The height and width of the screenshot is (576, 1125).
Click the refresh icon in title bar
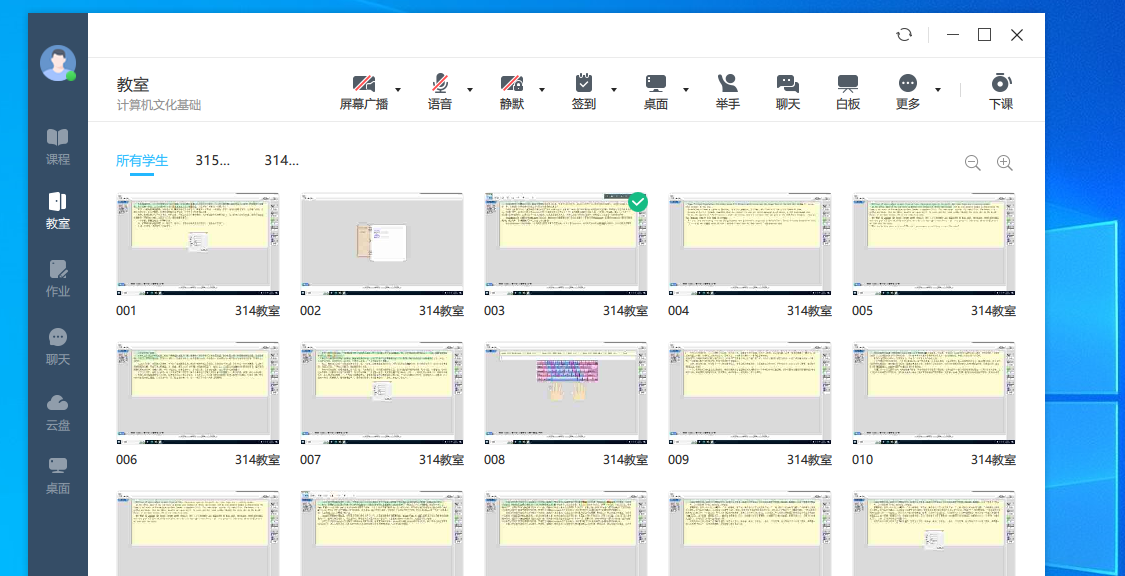pyautogui.click(x=904, y=35)
